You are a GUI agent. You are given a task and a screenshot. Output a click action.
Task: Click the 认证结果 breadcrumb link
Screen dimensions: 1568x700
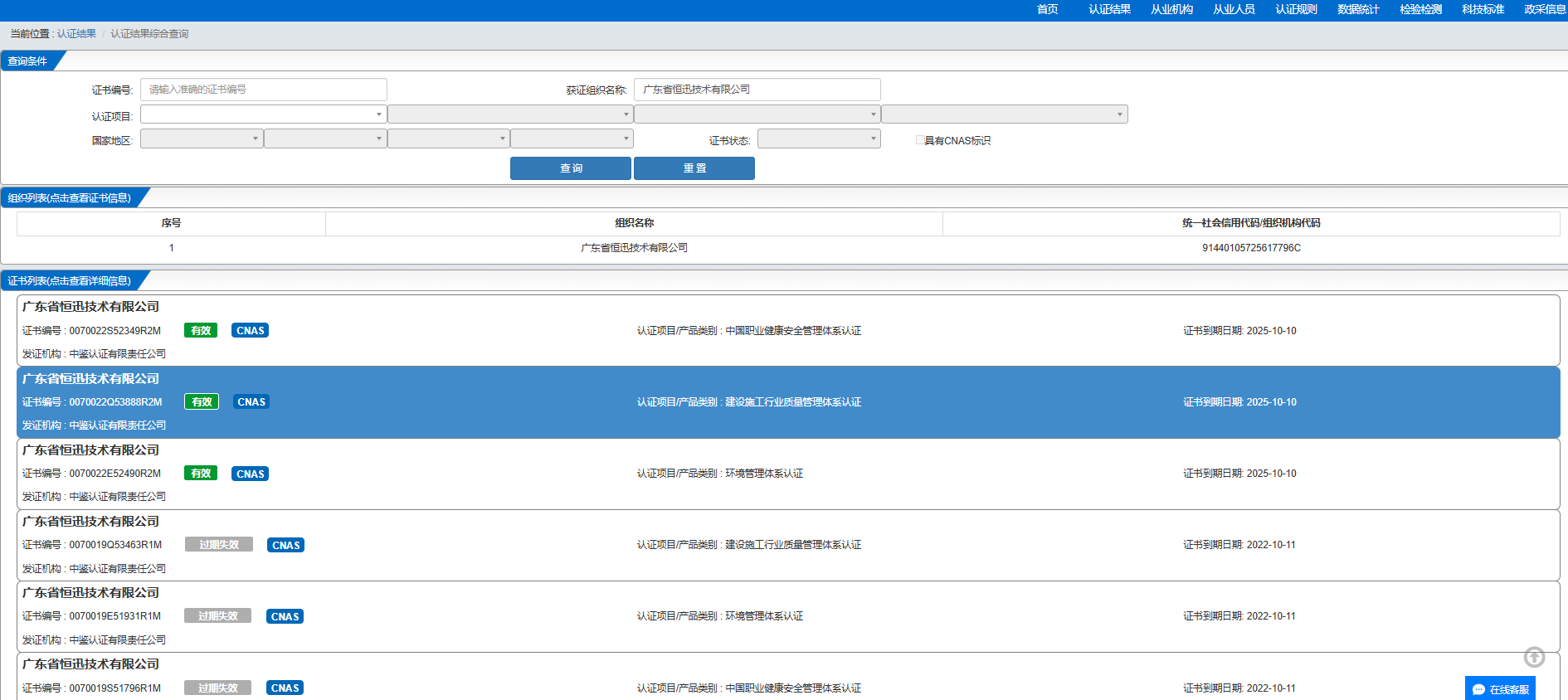point(76,34)
